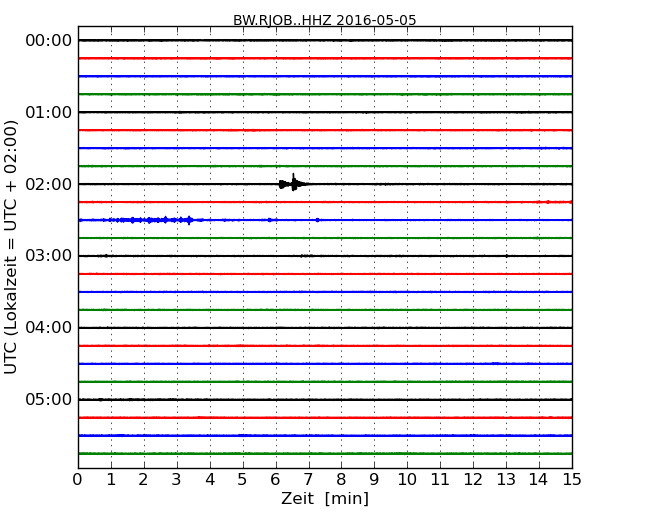Viewport: 650px width, 520px height.
Task: Click x-axis tick label 0
Action: [x=78, y=480]
